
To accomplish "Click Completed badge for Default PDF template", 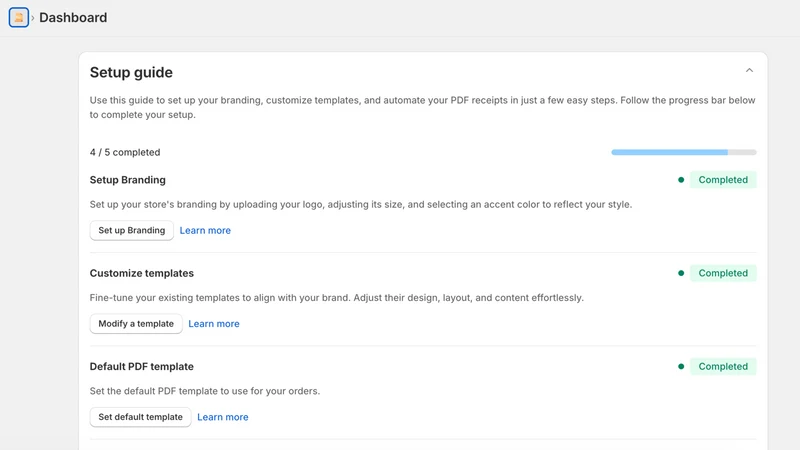I will pos(723,366).
